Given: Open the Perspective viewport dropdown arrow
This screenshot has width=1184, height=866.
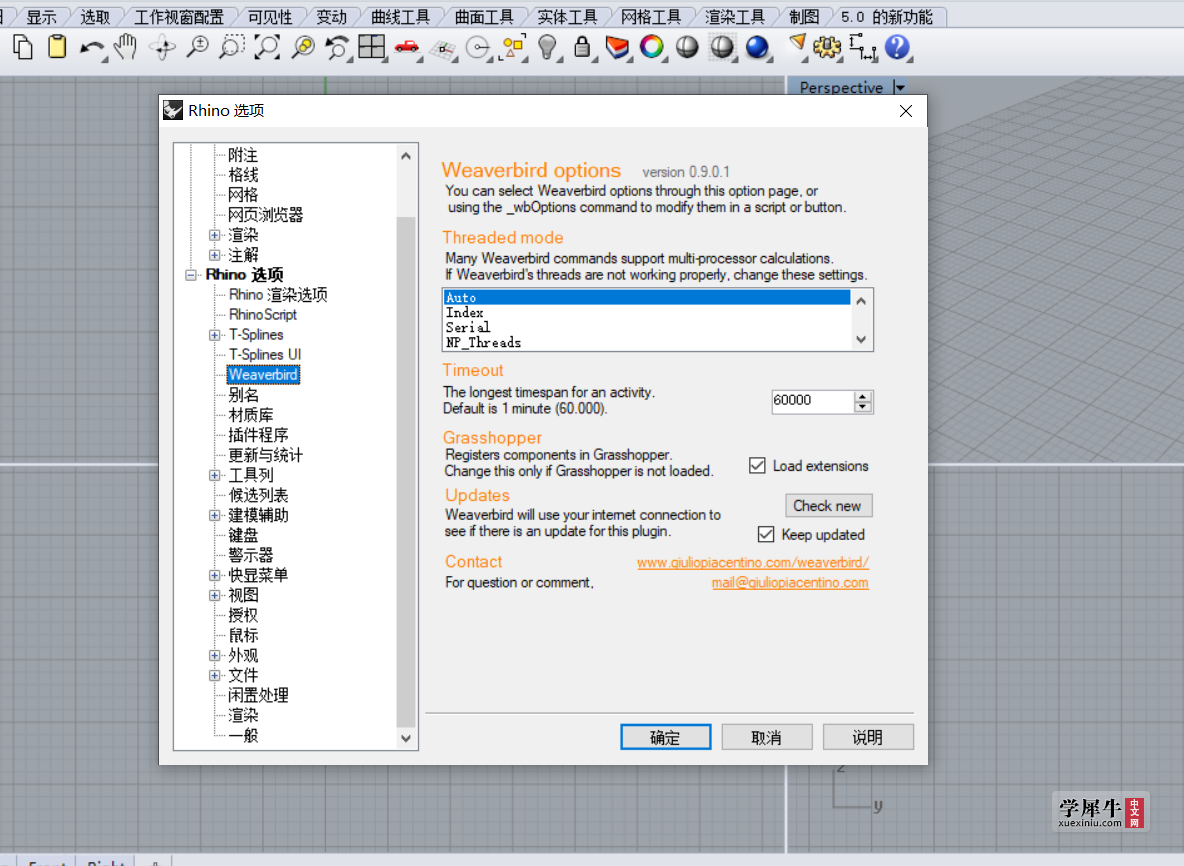Looking at the screenshot, I should [x=899, y=88].
